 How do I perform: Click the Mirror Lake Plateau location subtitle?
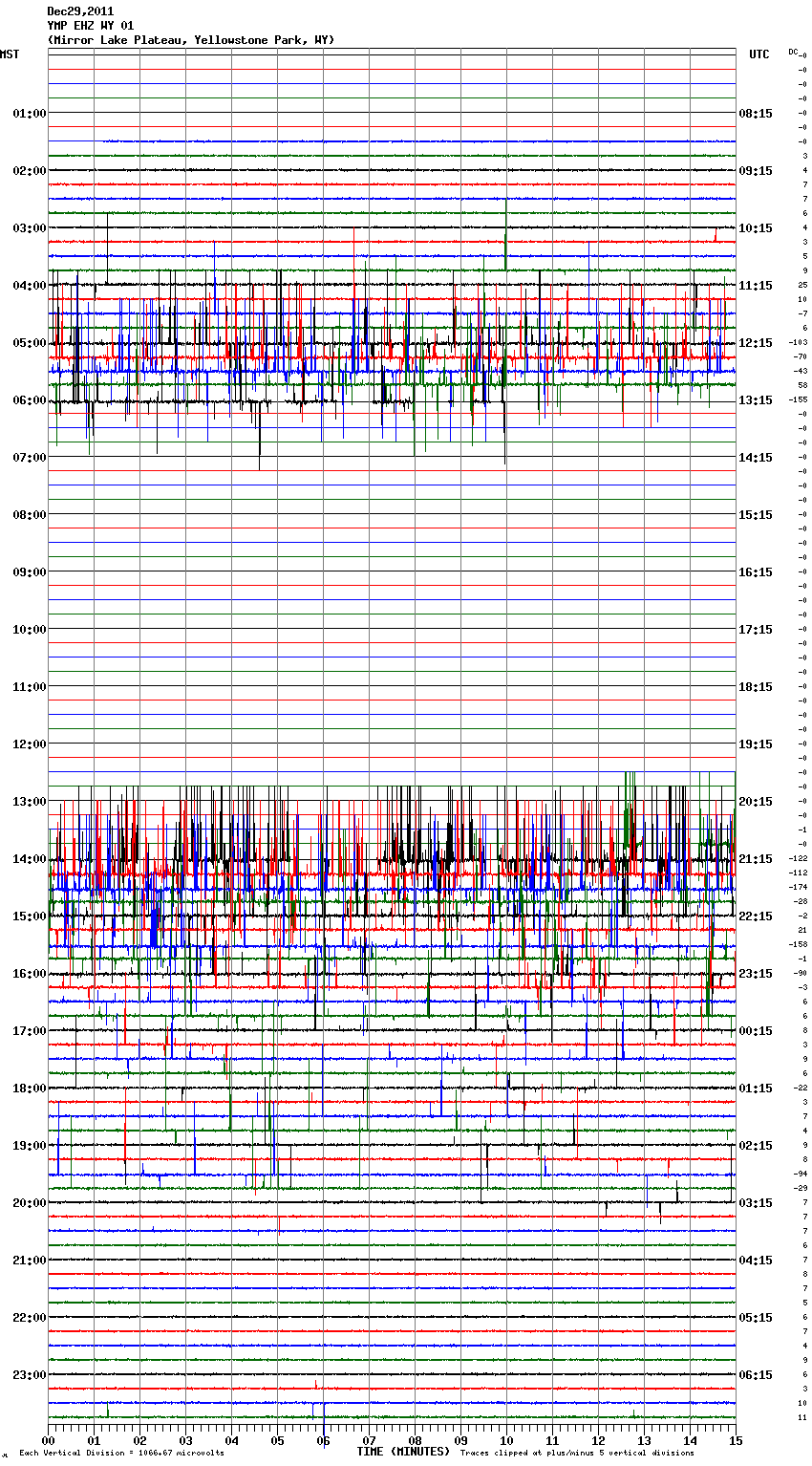(x=191, y=40)
